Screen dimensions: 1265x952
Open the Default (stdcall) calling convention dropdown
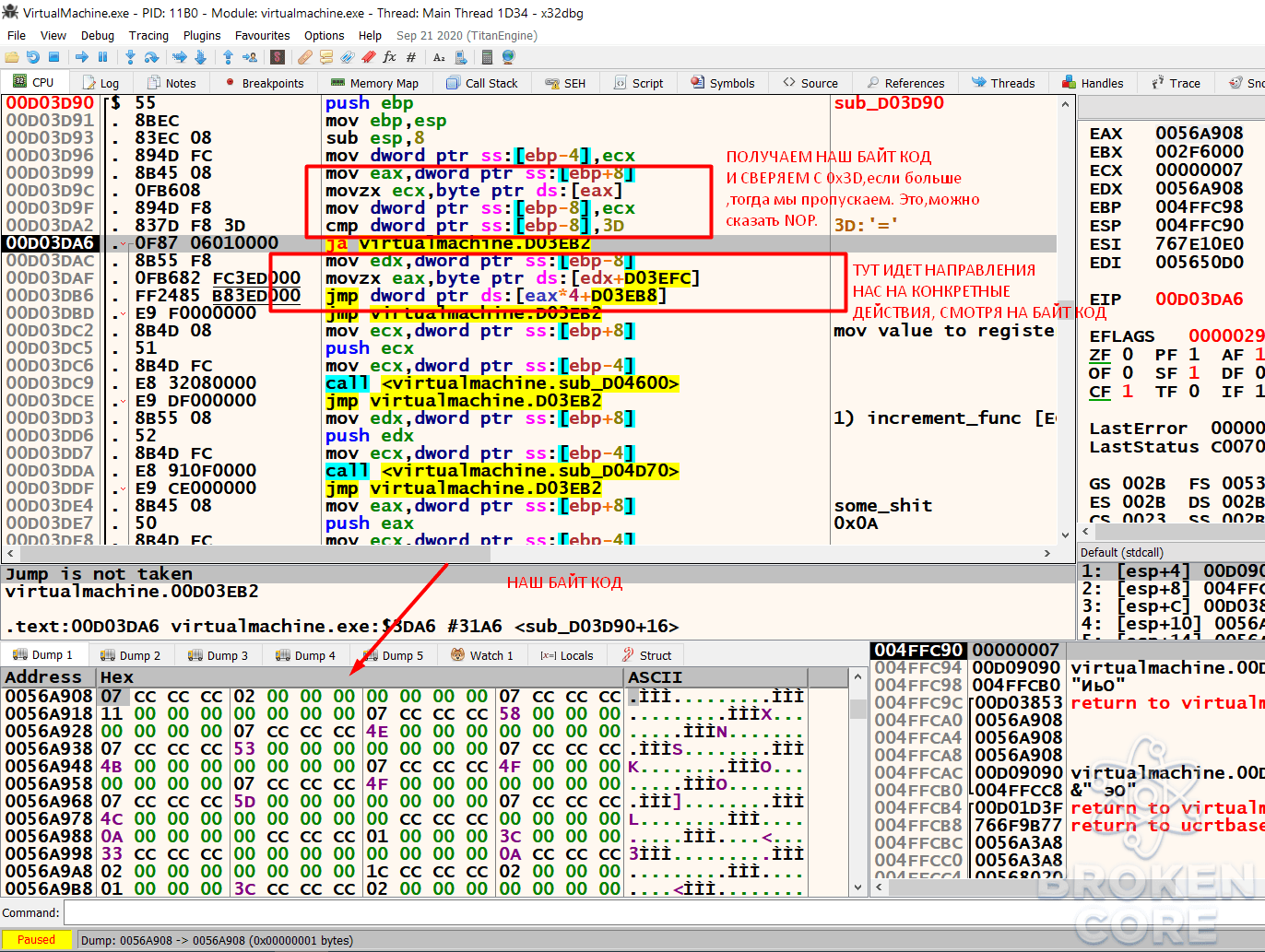(1171, 553)
